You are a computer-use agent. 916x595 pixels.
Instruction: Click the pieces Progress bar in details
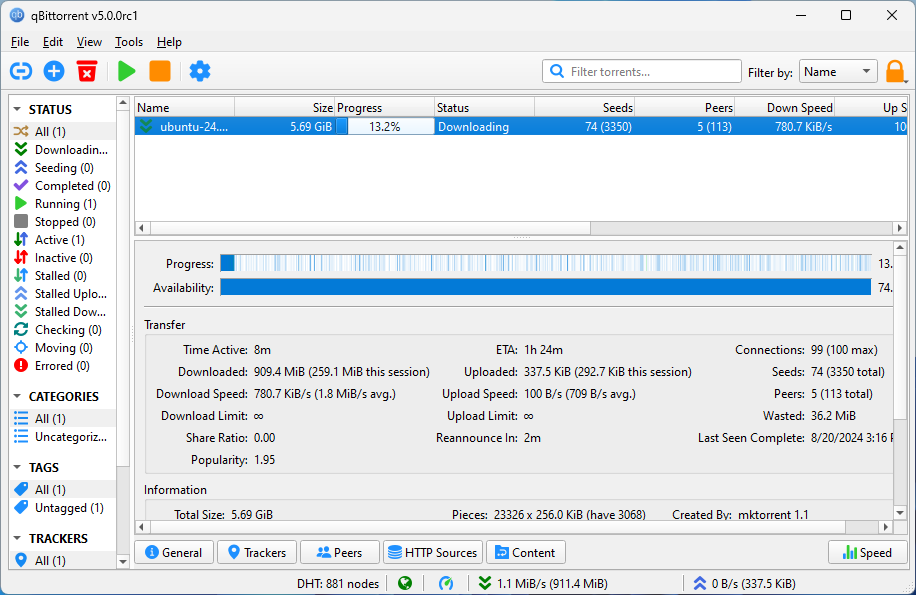(x=546, y=263)
